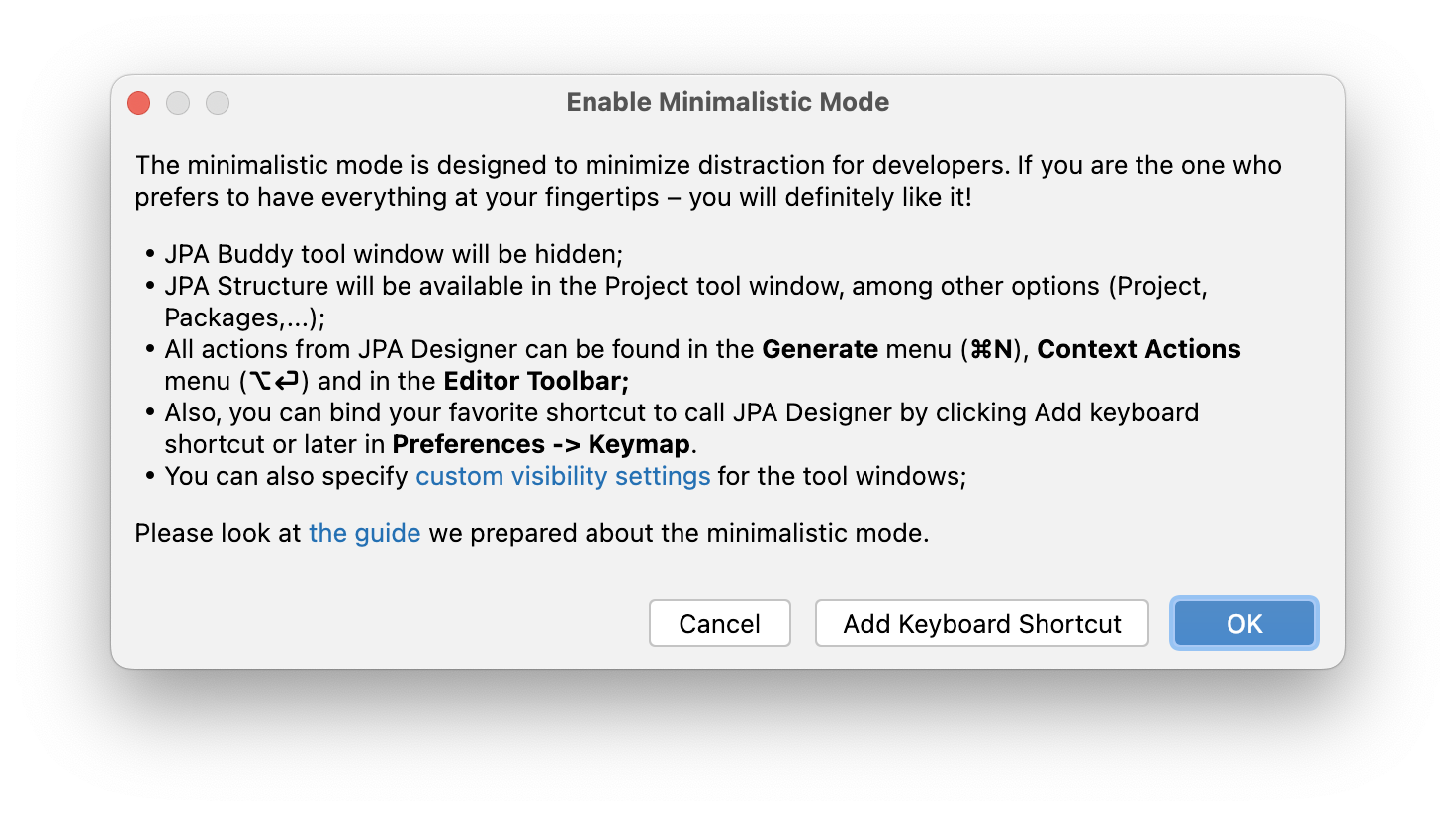Click the ⌘N shortcut symbol
The height and width of the screenshot is (815, 1456).
pyautogui.click(x=992, y=349)
